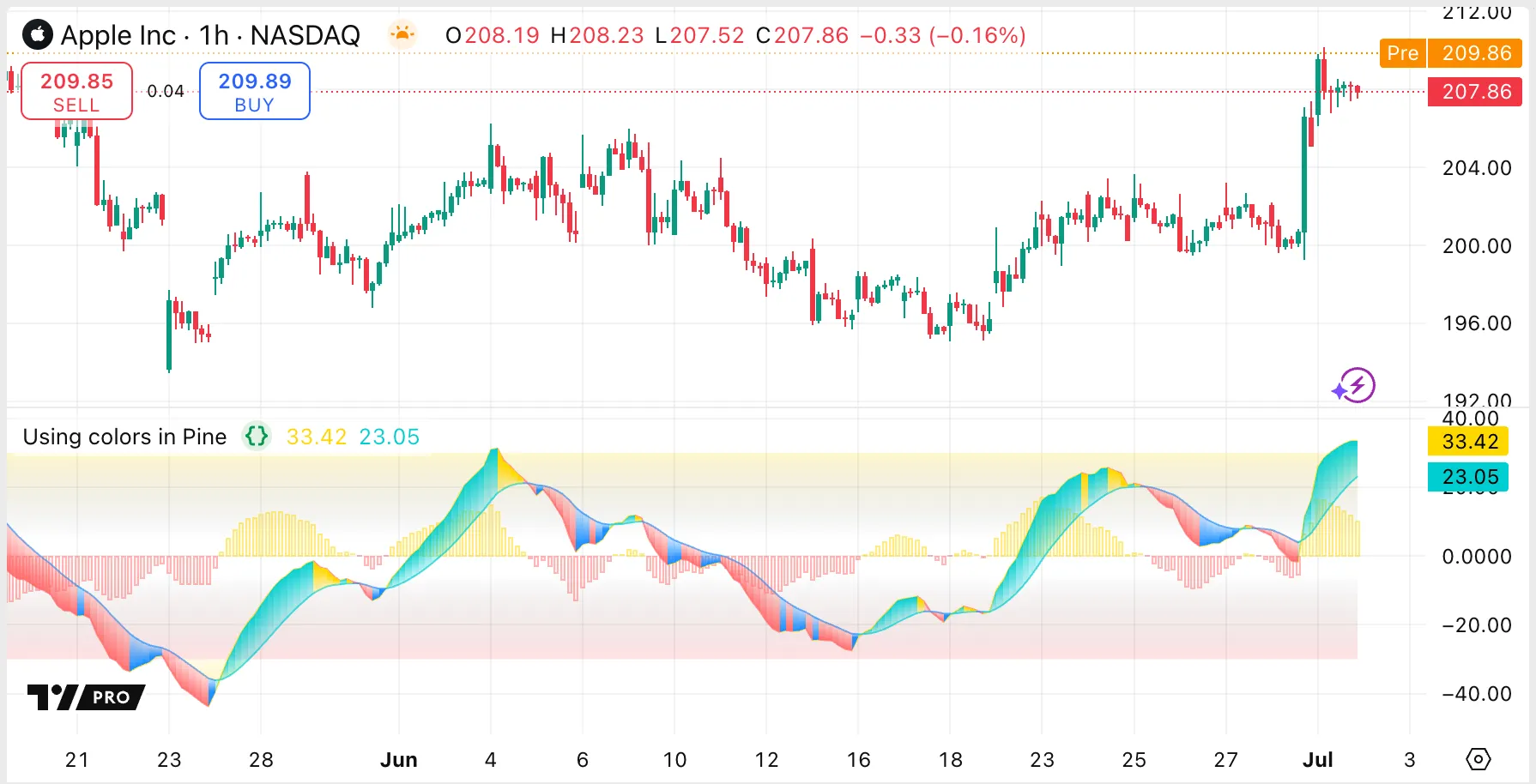Click the 0.0000 level on indicator scale
Viewport: 1536px width, 784px height.
(1476, 557)
